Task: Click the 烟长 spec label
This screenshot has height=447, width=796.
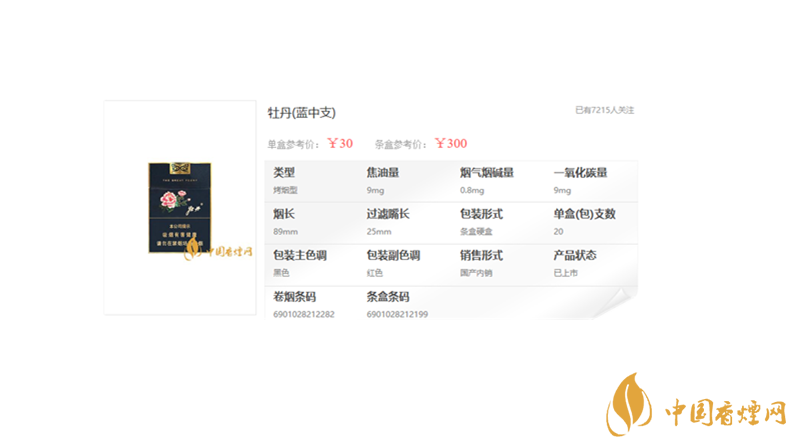Action: 284,214
